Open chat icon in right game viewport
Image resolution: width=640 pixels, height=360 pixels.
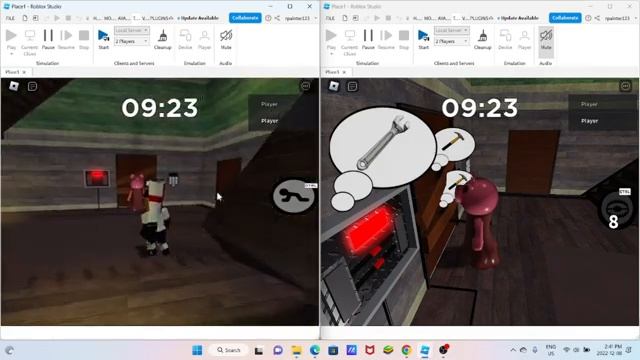click(352, 86)
